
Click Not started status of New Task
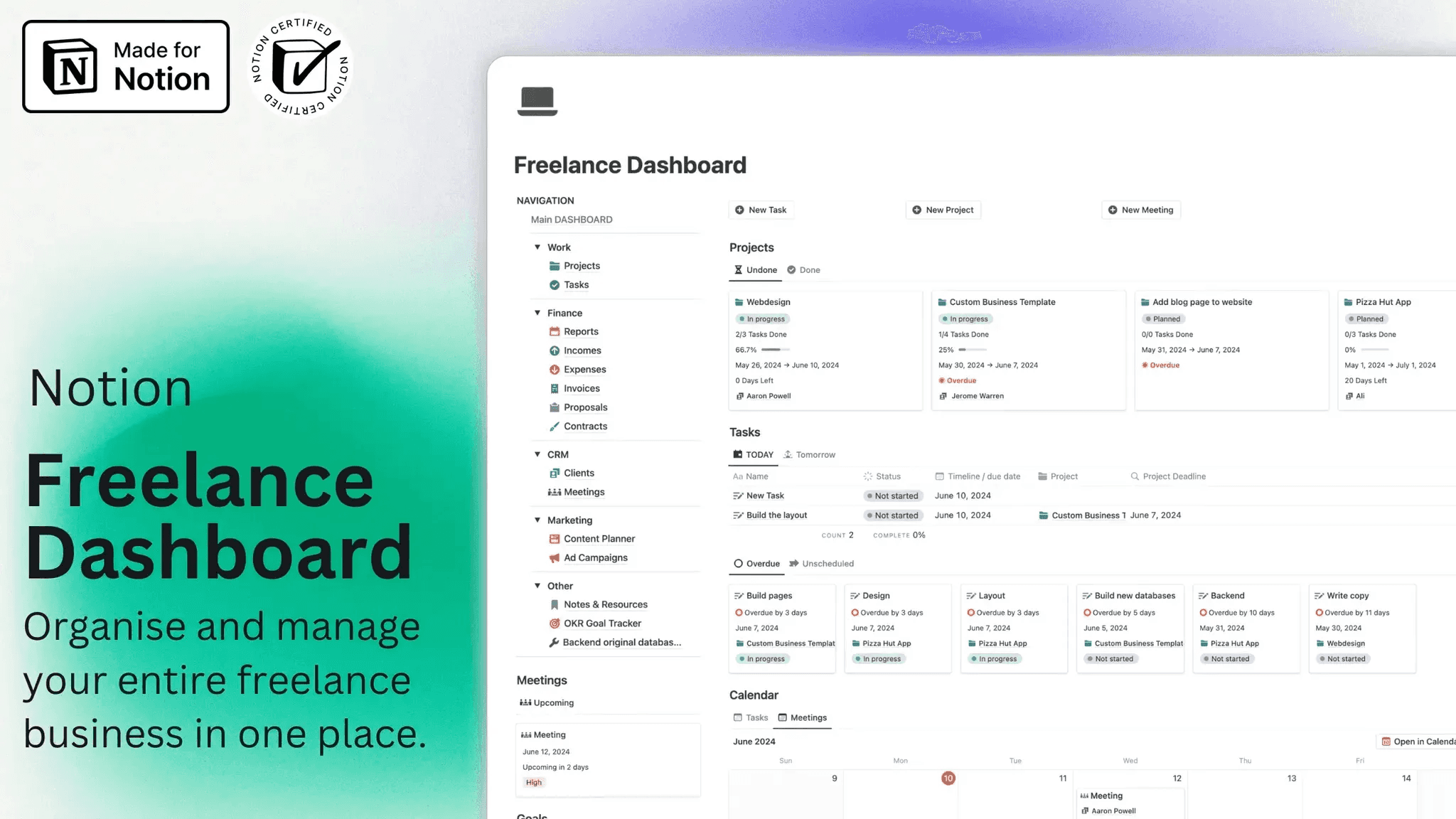click(892, 496)
